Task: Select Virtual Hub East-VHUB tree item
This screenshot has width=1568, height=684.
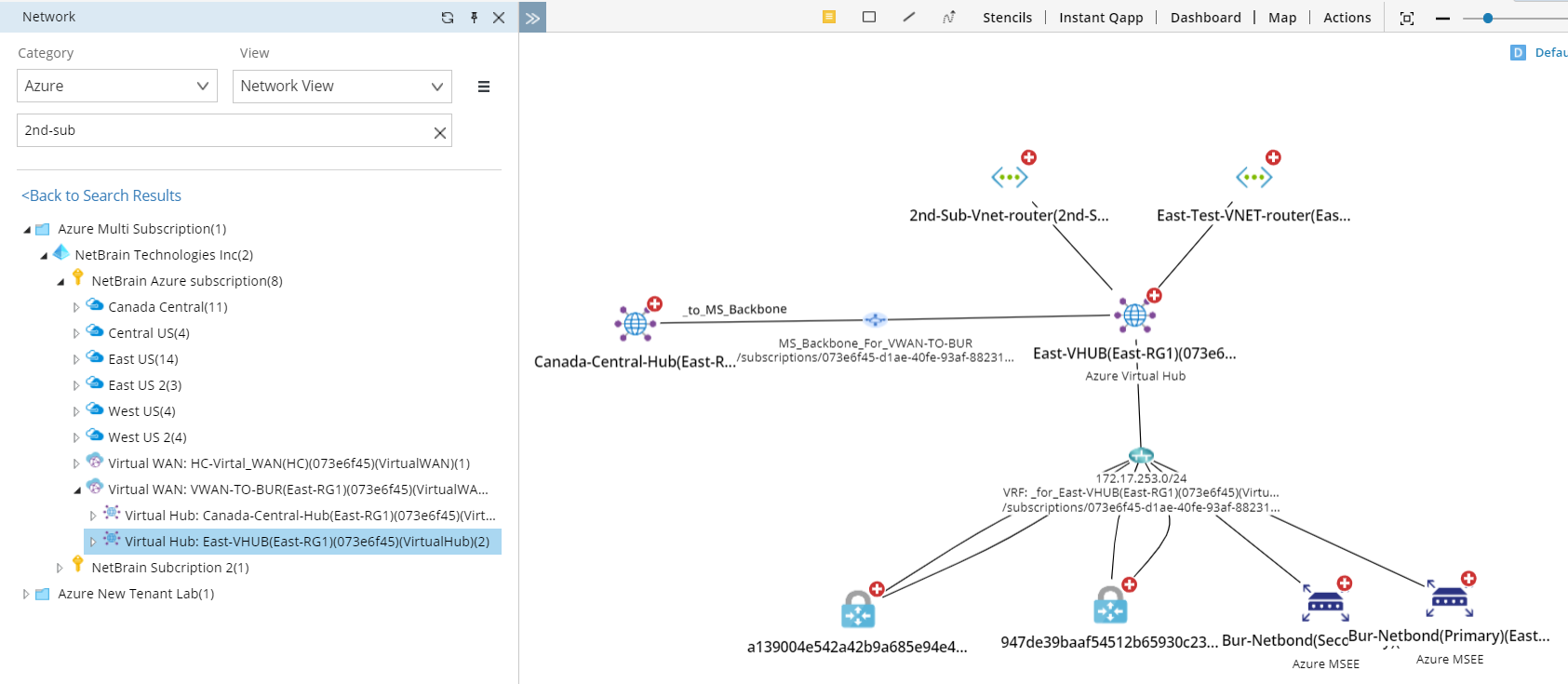Action: [x=307, y=542]
